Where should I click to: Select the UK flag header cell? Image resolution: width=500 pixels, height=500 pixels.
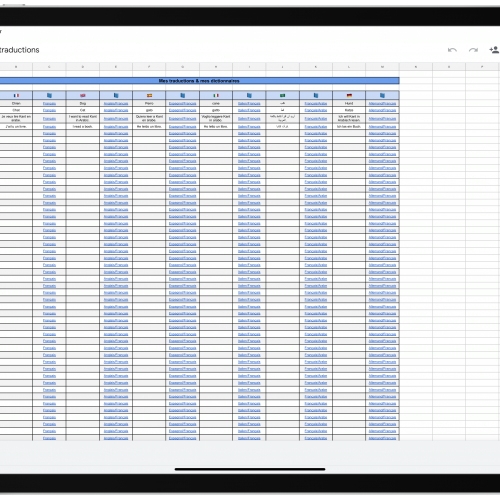[83, 95]
